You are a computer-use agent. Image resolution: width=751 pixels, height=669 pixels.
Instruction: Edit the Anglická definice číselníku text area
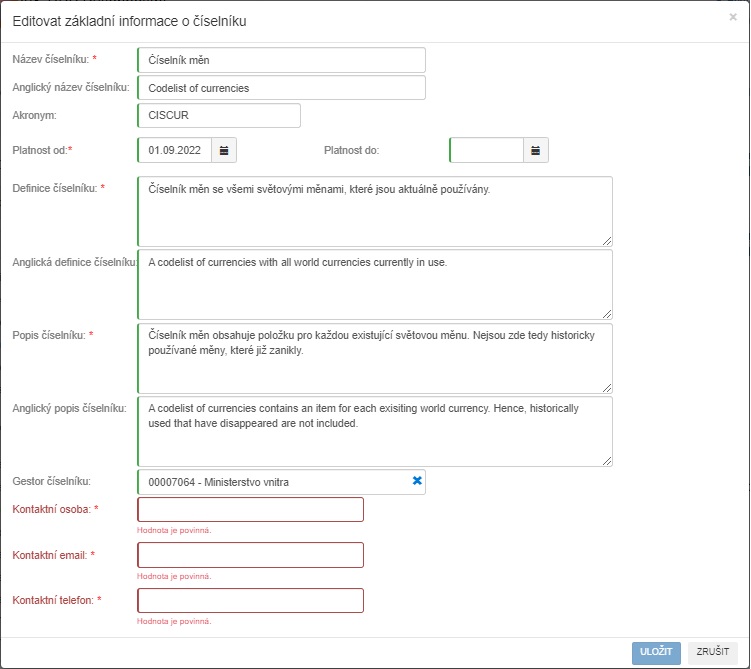coord(374,284)
